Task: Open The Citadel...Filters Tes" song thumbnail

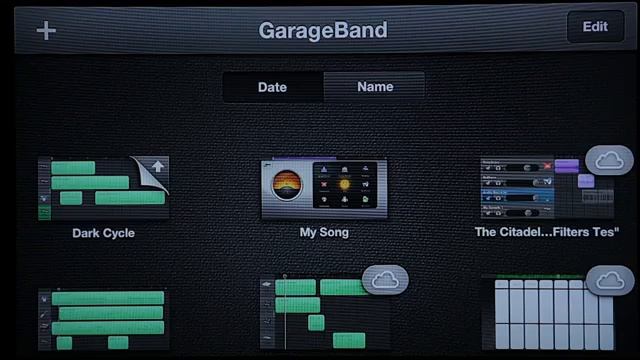Action: [x=547, y=188]
